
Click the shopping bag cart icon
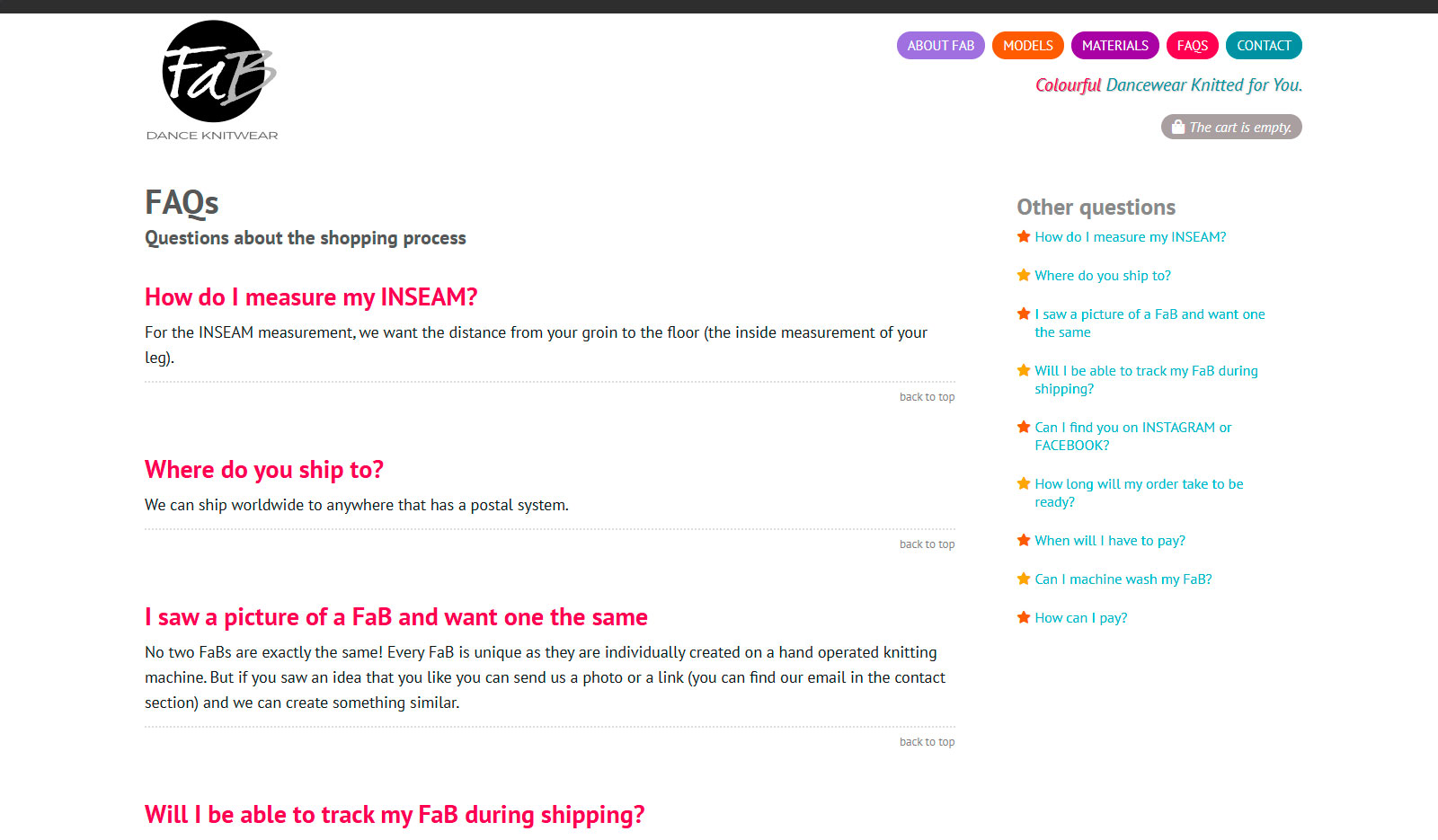(x=1177, y=127)
